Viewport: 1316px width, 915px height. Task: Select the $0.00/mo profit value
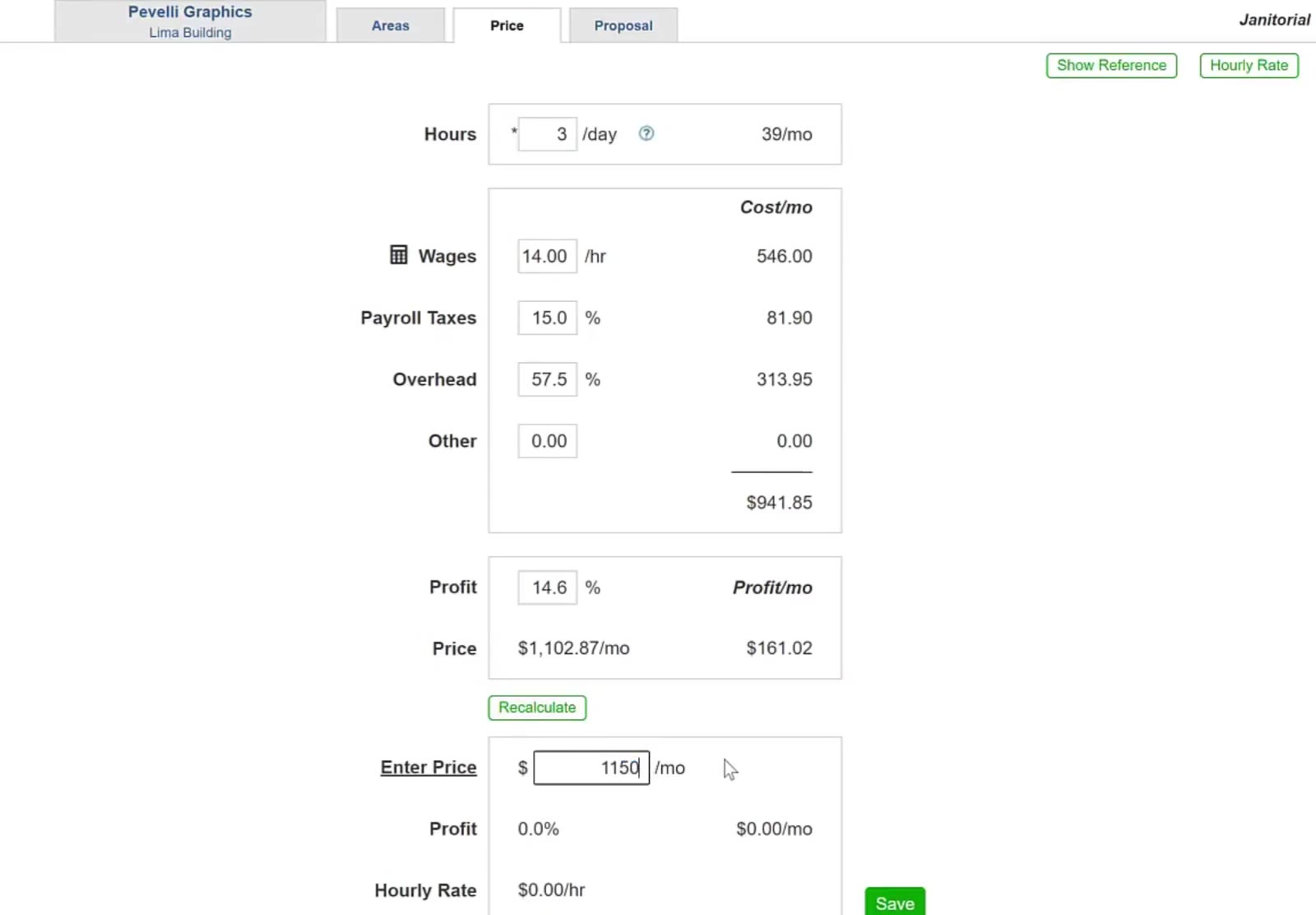[x=774, y=829]
